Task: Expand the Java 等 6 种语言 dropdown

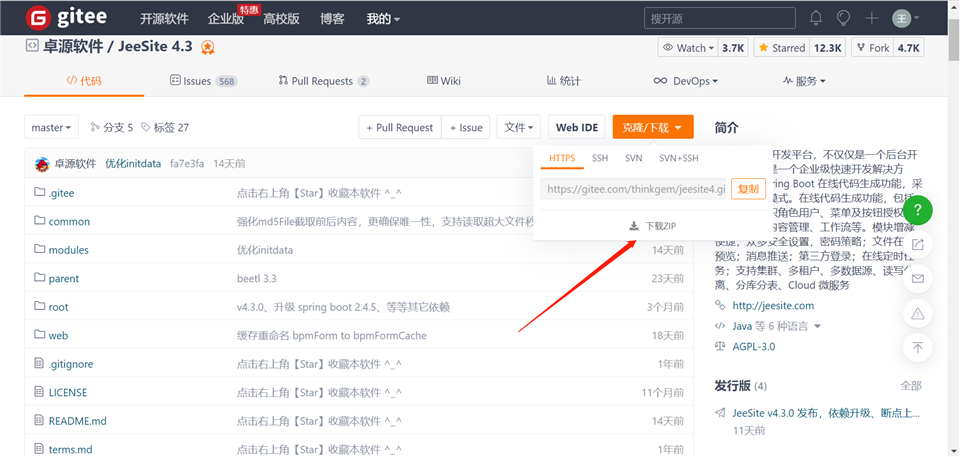Action: pos(776,326)
